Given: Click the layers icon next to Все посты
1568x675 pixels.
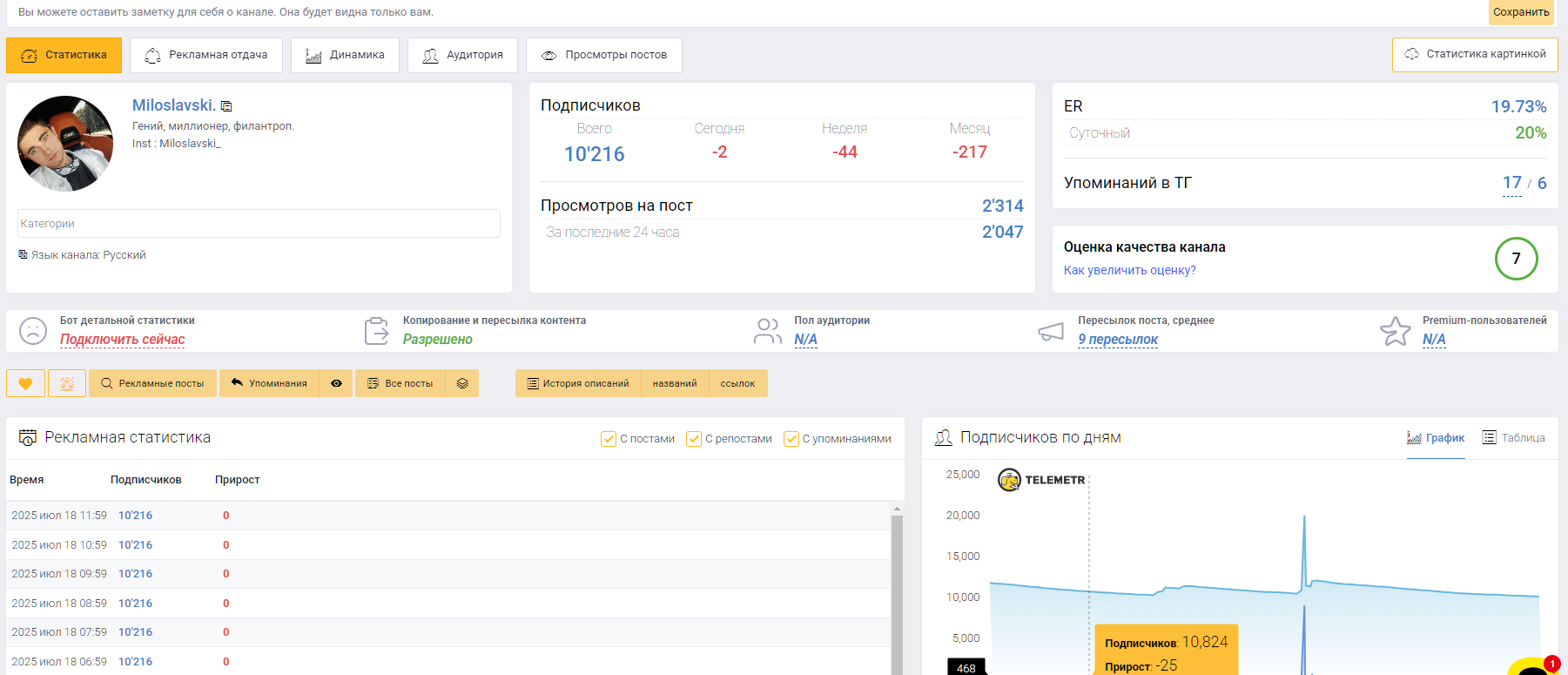Looking at the screenshot, I should (x=462, y=383).
